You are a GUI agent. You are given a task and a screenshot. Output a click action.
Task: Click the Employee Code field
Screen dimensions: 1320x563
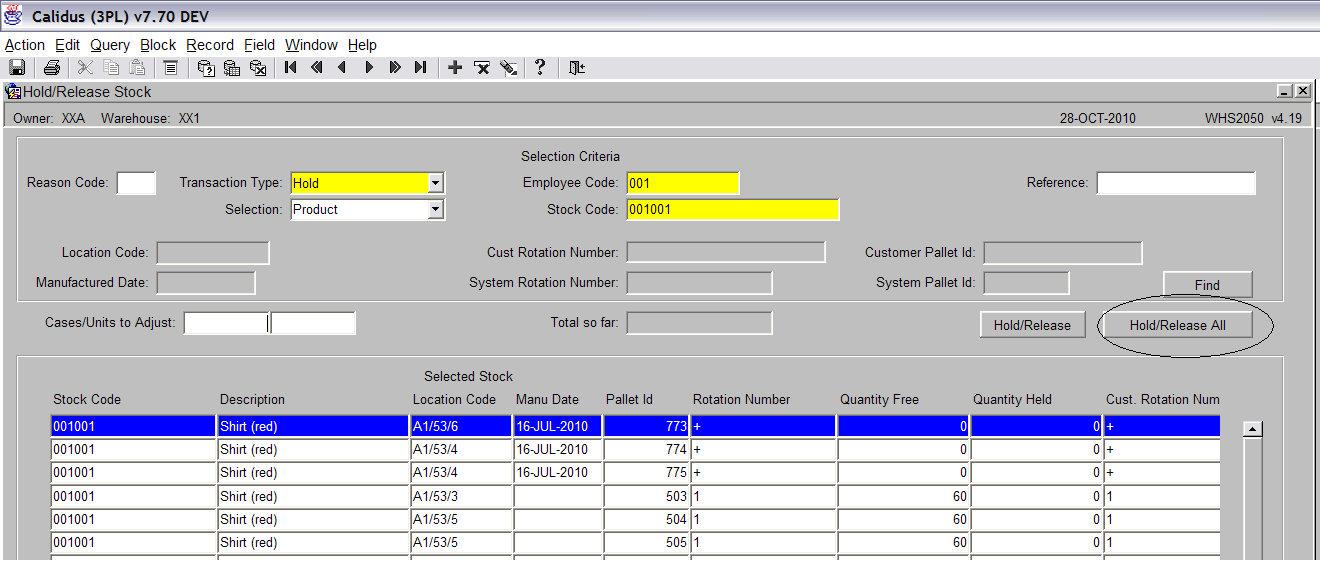[683, 183]
